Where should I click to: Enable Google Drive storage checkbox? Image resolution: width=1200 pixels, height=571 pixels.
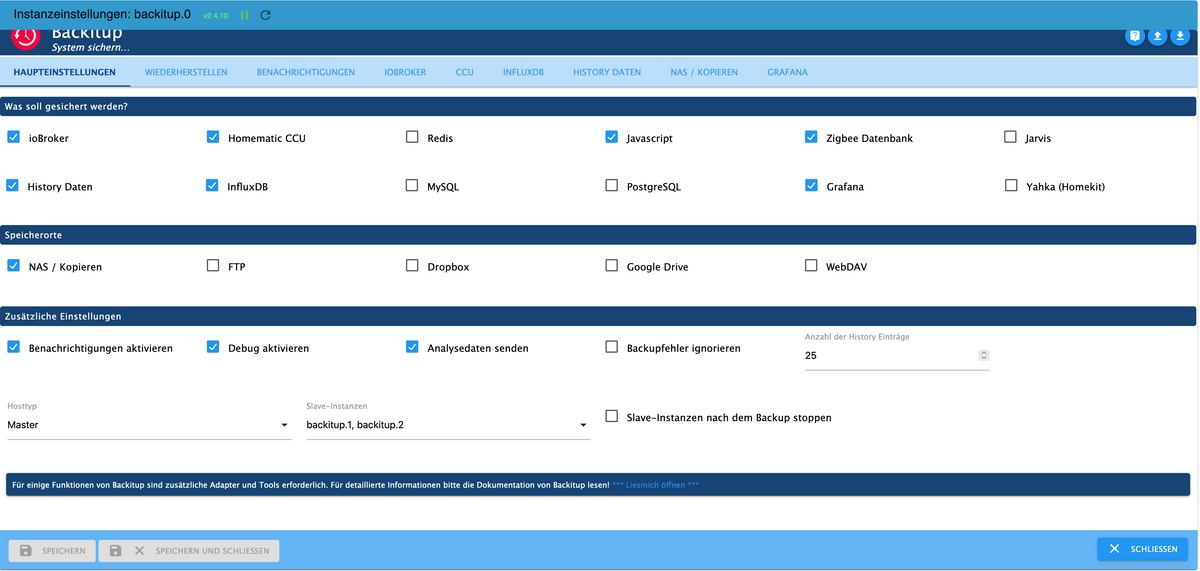coord(612,266)
